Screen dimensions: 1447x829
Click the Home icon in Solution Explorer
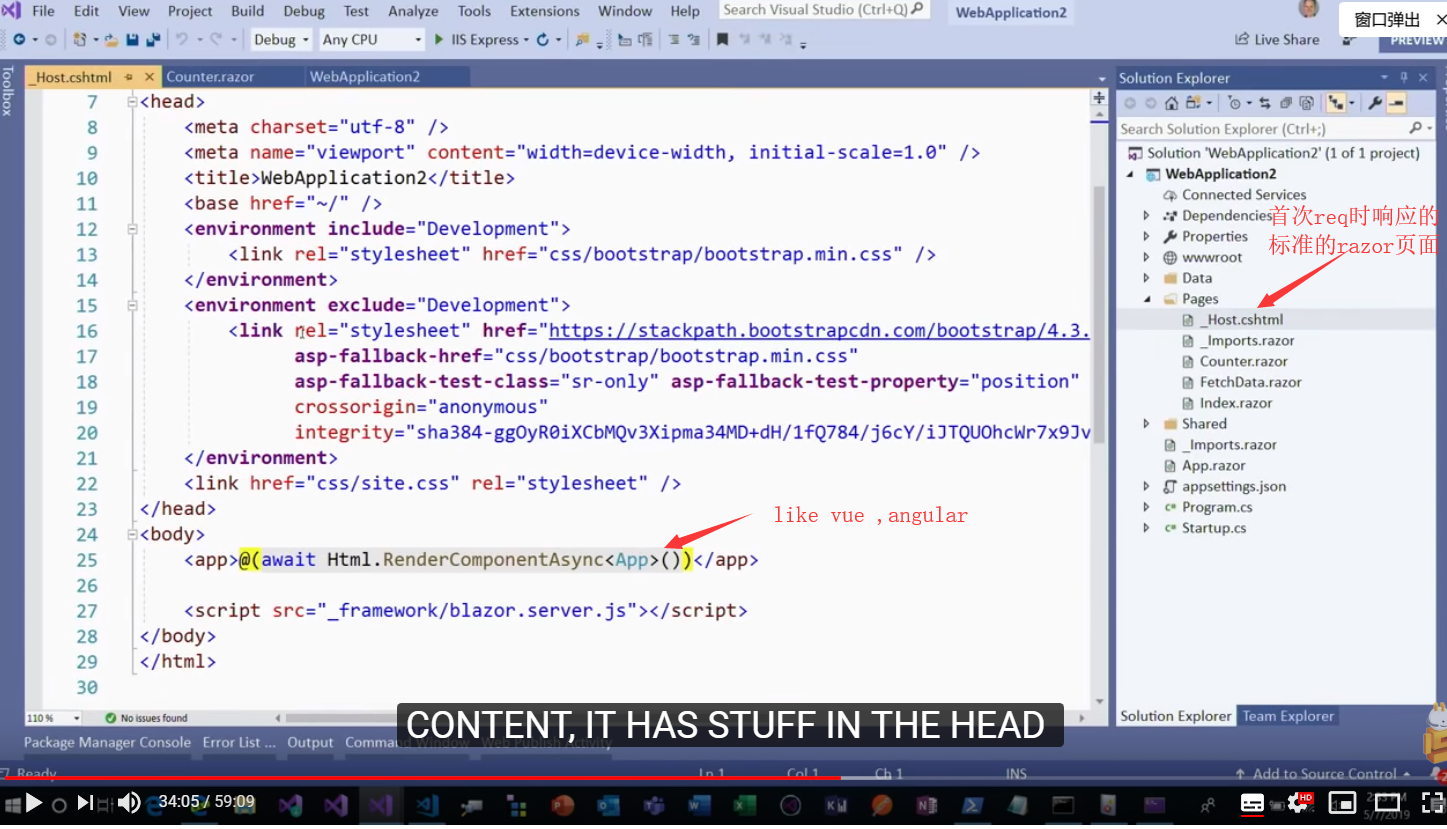point(1172,103)
